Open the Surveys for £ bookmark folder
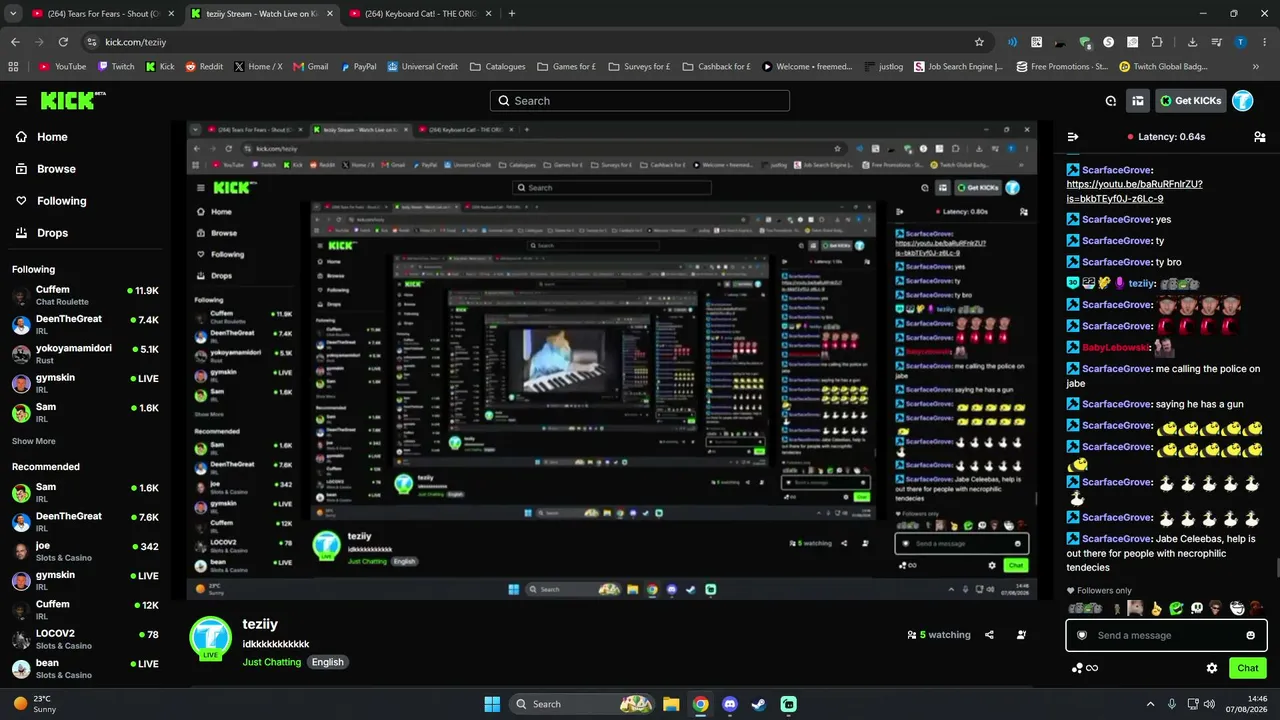This screenshot has height=720, width=1280. point(638,67)
